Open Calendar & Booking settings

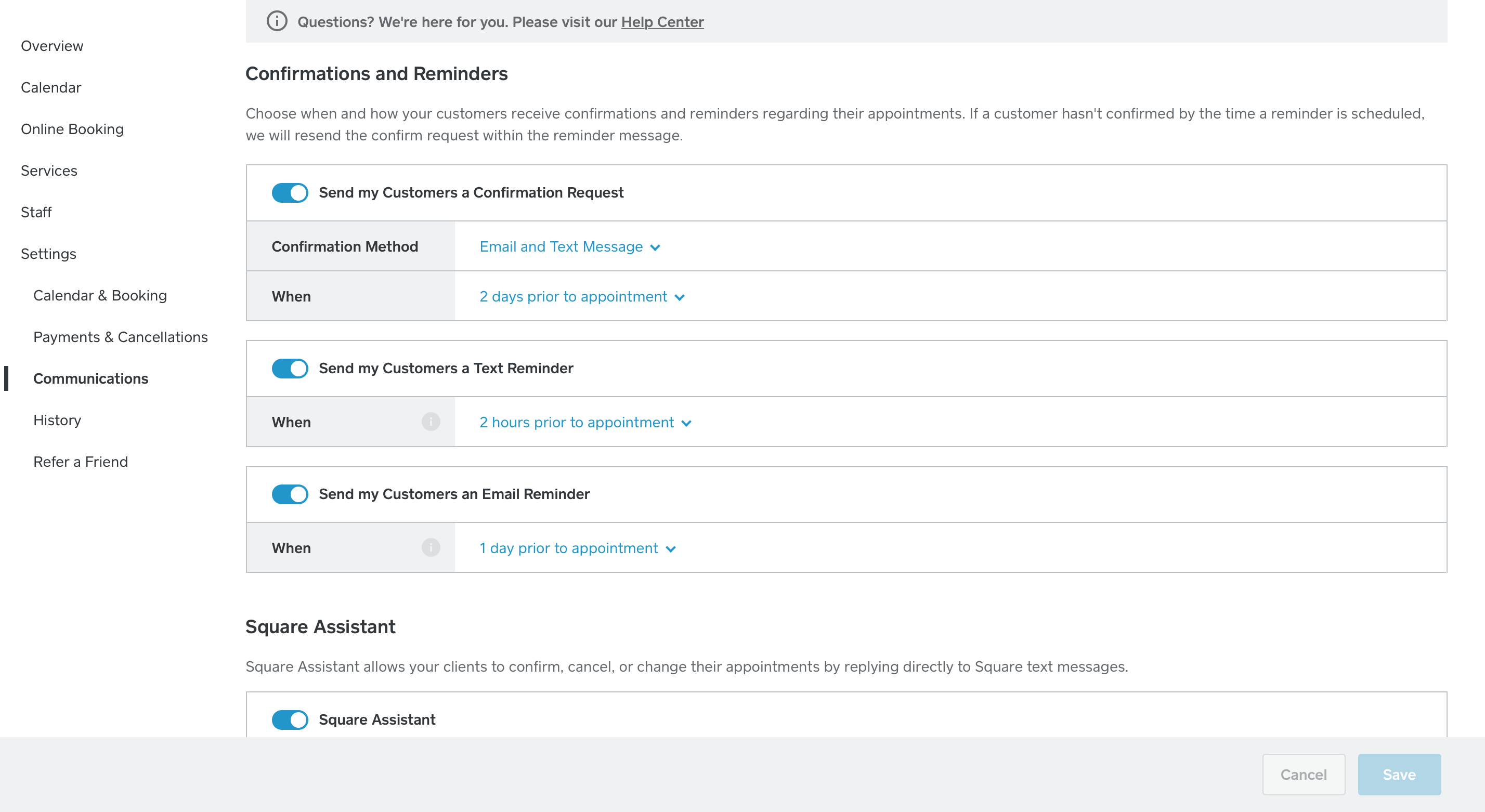(100, 296)
